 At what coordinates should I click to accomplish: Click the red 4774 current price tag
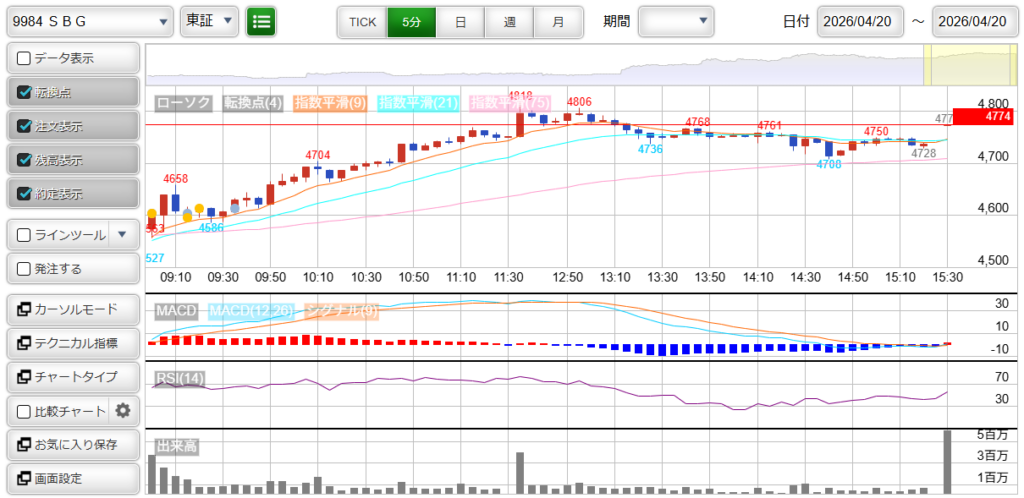pyautogui.click(x=987, y=117)
